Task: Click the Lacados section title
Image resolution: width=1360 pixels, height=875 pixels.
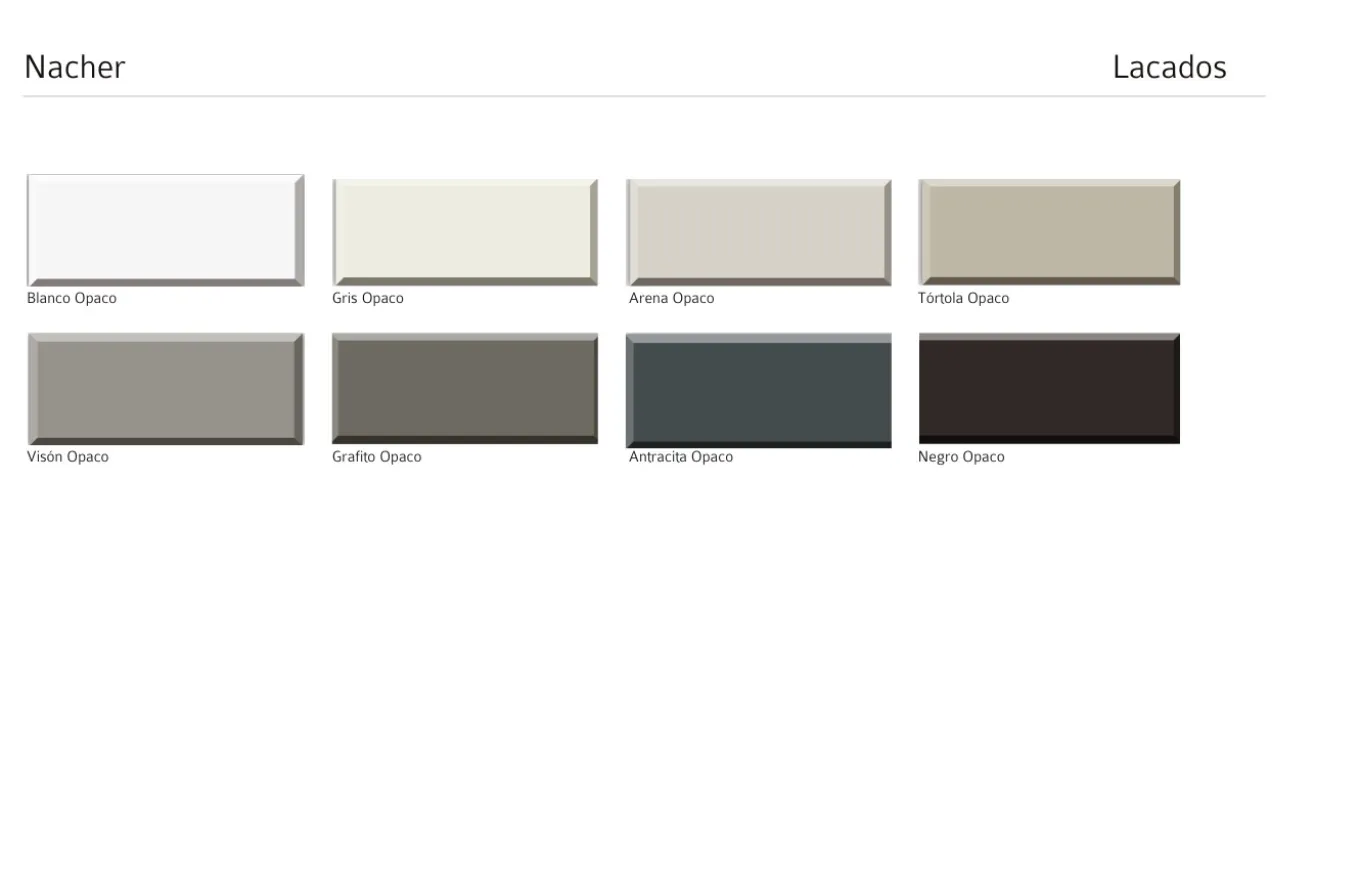Action: (x=1169, y=67)
